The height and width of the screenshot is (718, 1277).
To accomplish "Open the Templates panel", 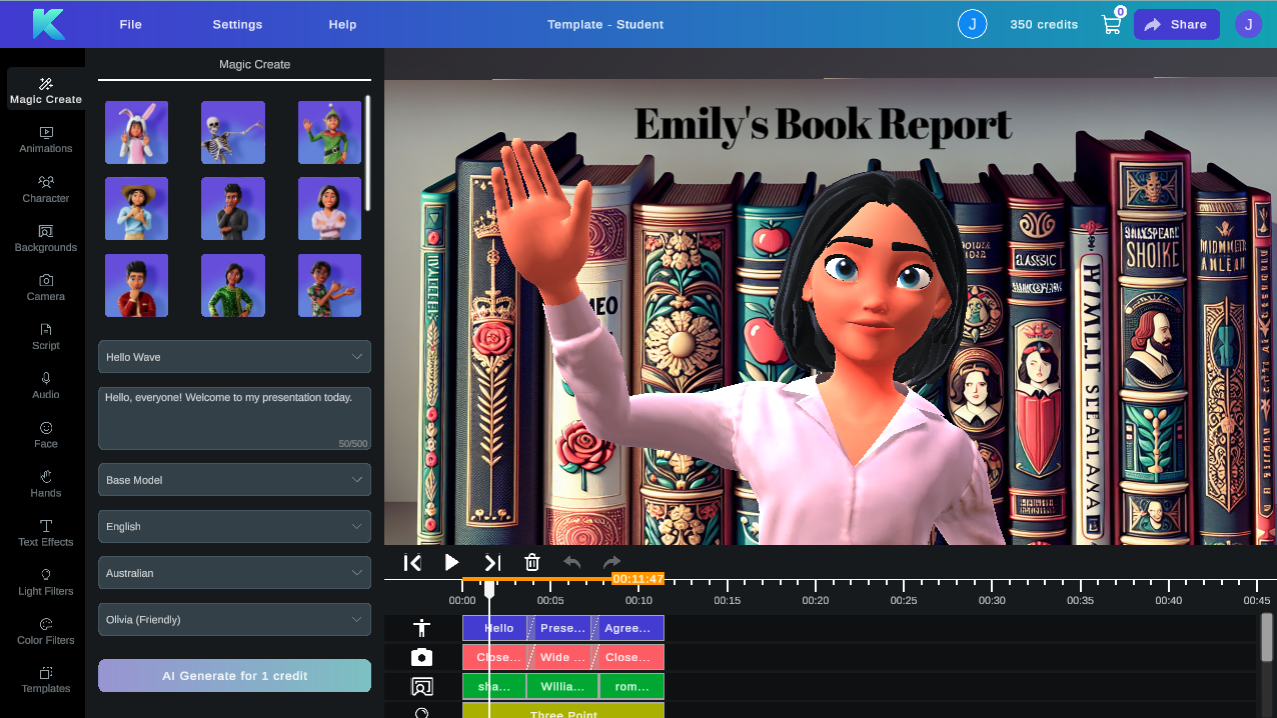I will coord(45,680).
